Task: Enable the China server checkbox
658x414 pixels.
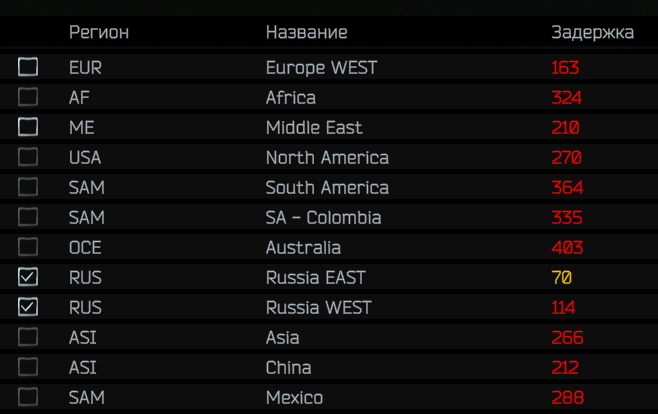Action: [x=28, y=367]
